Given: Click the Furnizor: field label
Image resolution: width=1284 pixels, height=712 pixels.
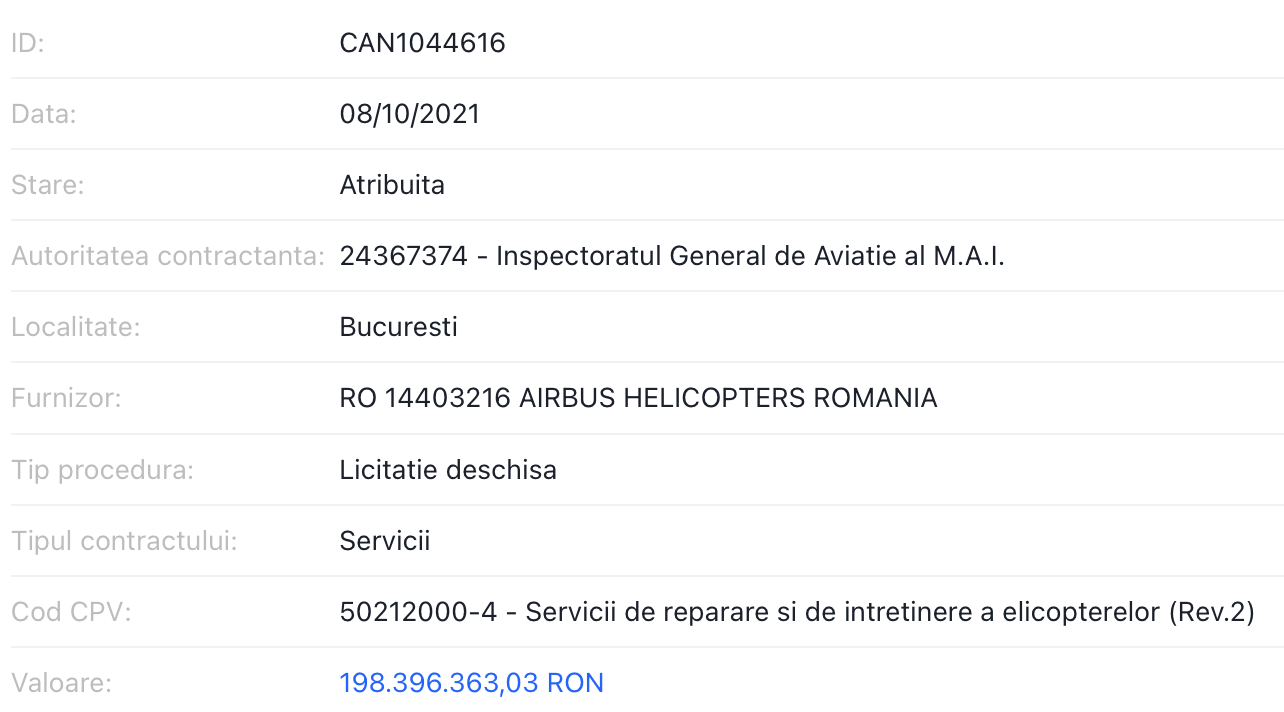Looking at the screenshot, I should point(66,398).
